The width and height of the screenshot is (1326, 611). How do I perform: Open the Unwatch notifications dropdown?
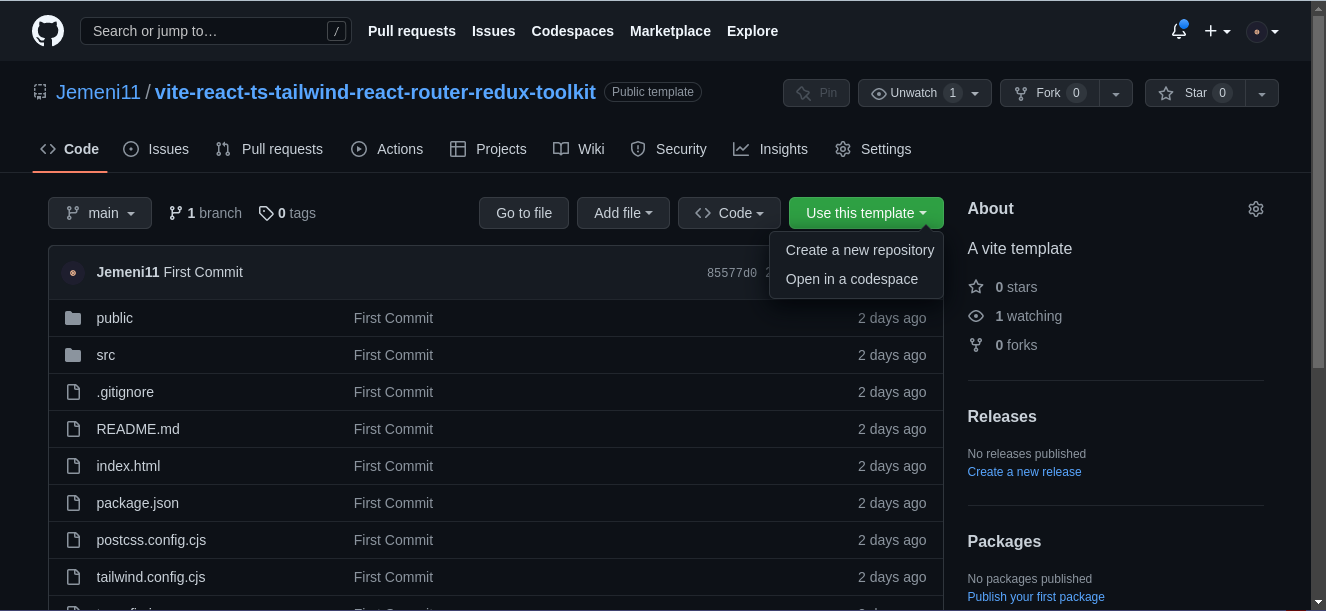[x=925, y=93]
